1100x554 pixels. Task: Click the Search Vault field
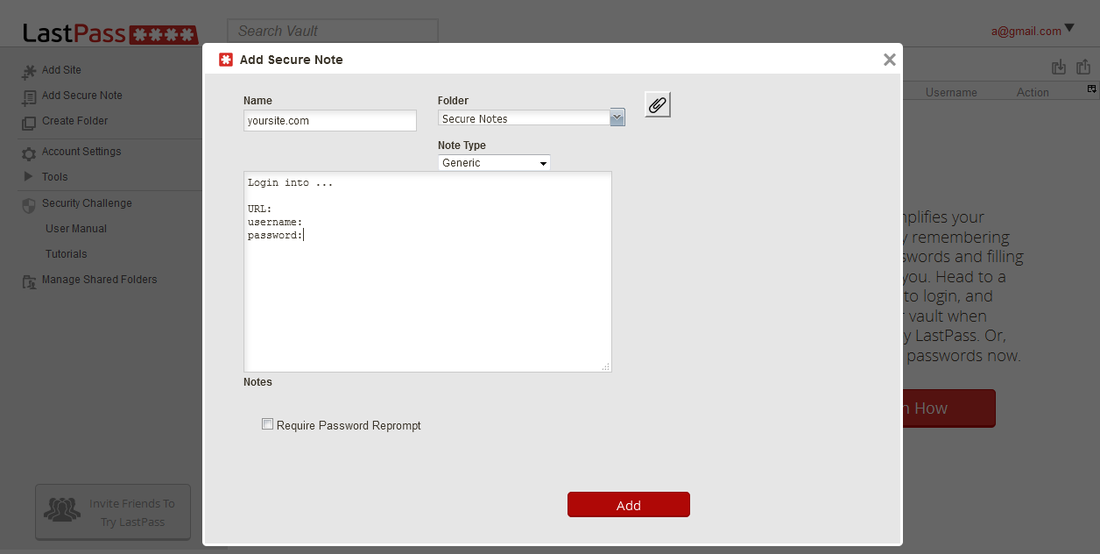pos(333,31)
